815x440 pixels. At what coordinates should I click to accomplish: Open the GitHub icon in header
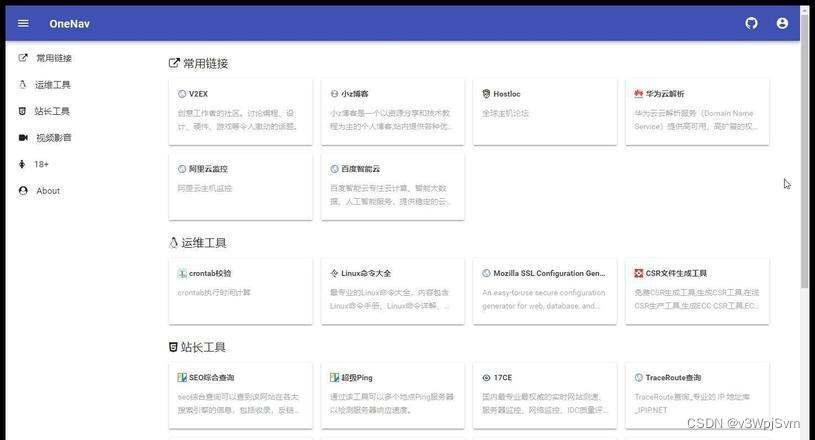751,23
